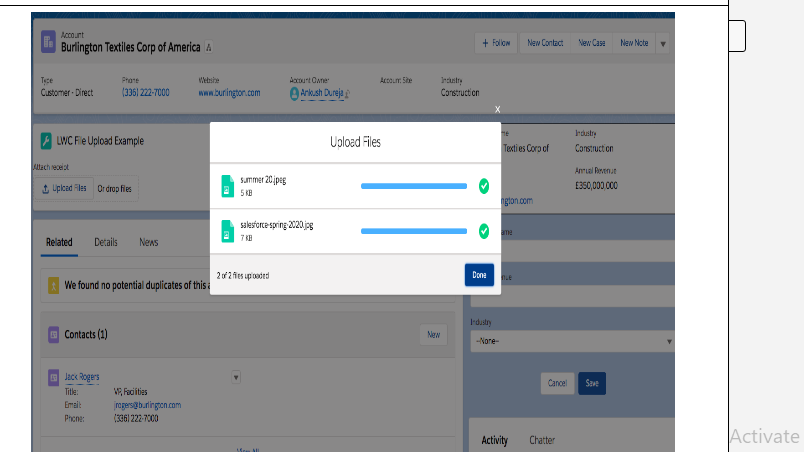Click the Account building icon in header
The image size is (804, 452).
click(x=49, y=42)
